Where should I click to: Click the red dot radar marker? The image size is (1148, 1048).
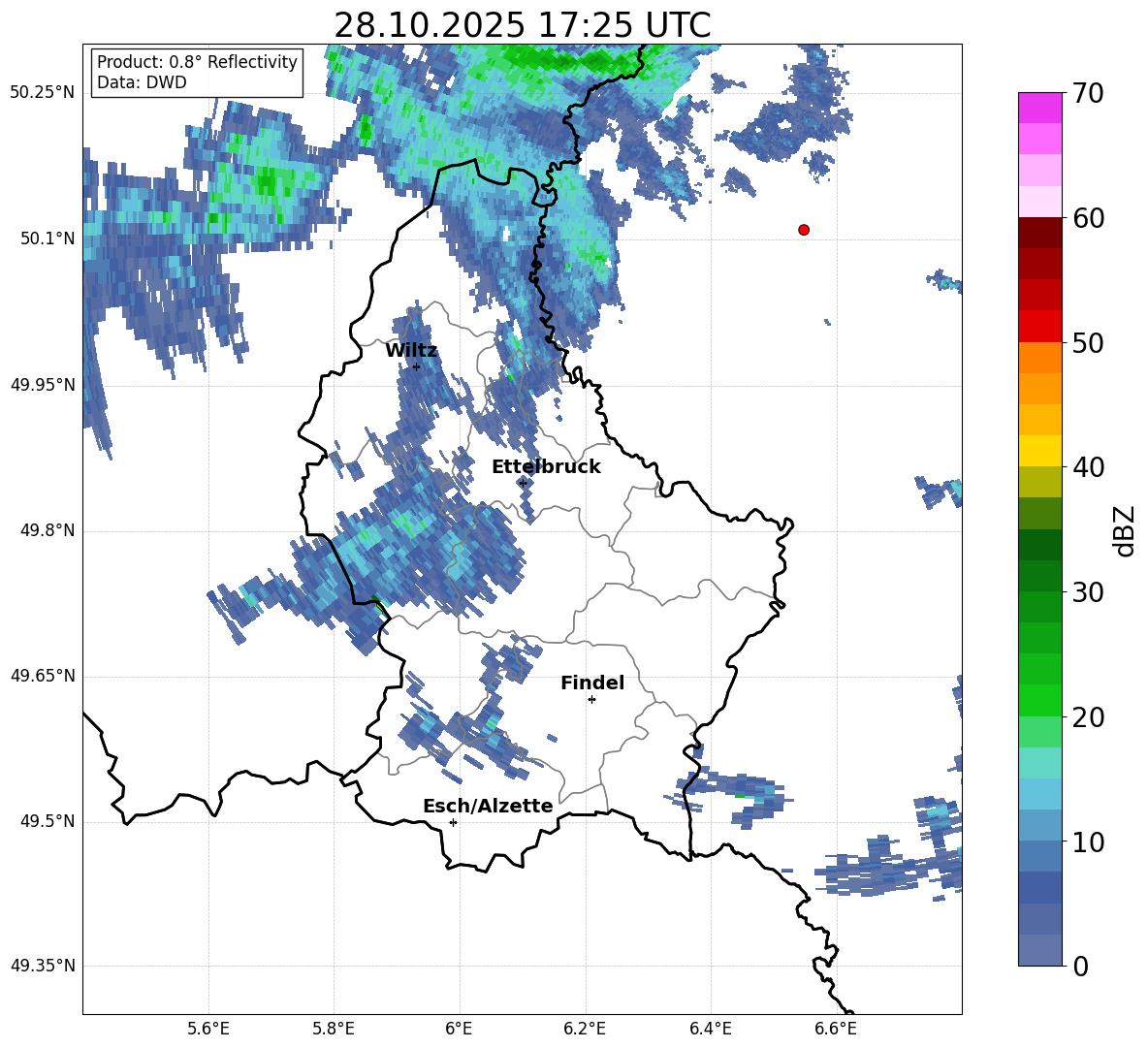click(803, 230)
